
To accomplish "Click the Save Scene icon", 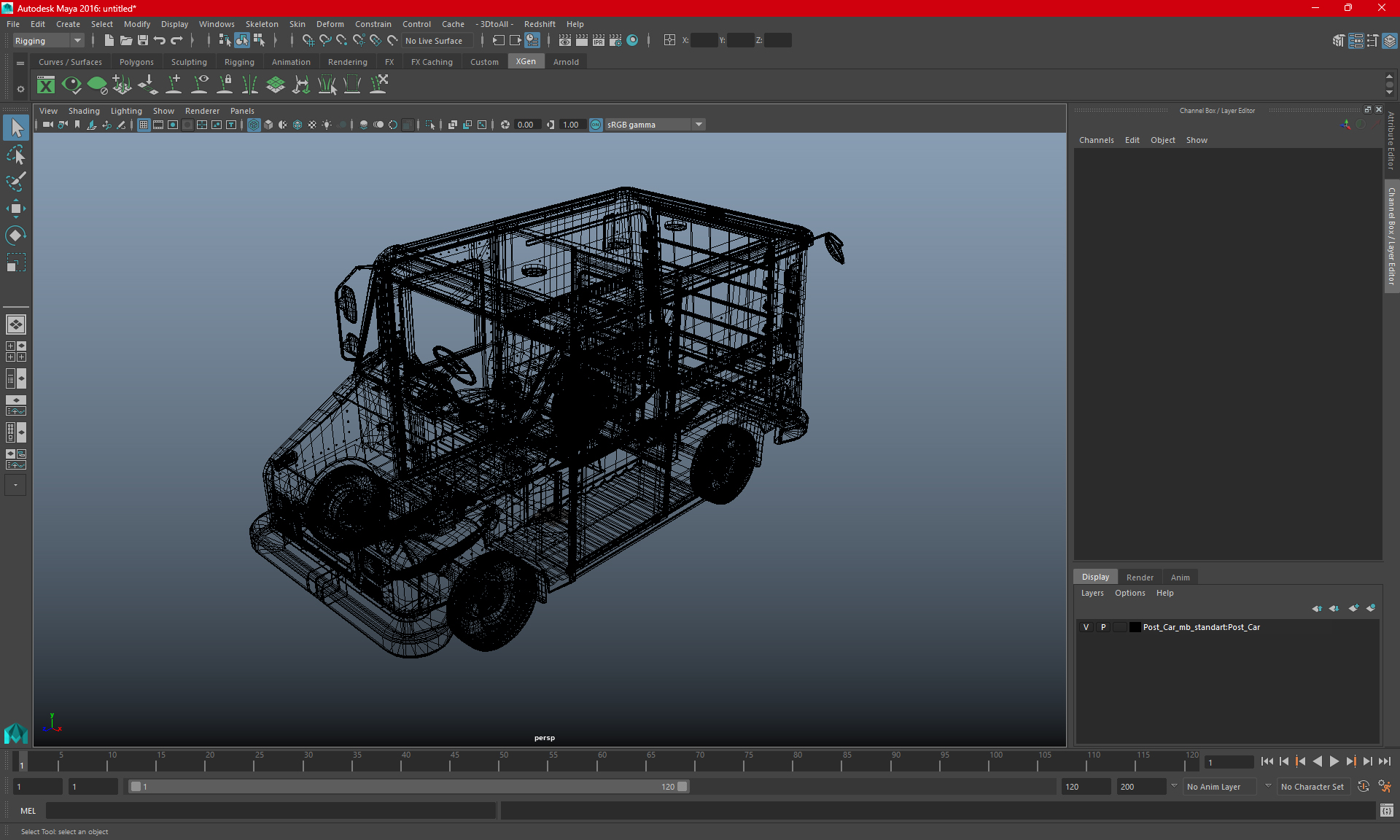I will tap(143, 41).
